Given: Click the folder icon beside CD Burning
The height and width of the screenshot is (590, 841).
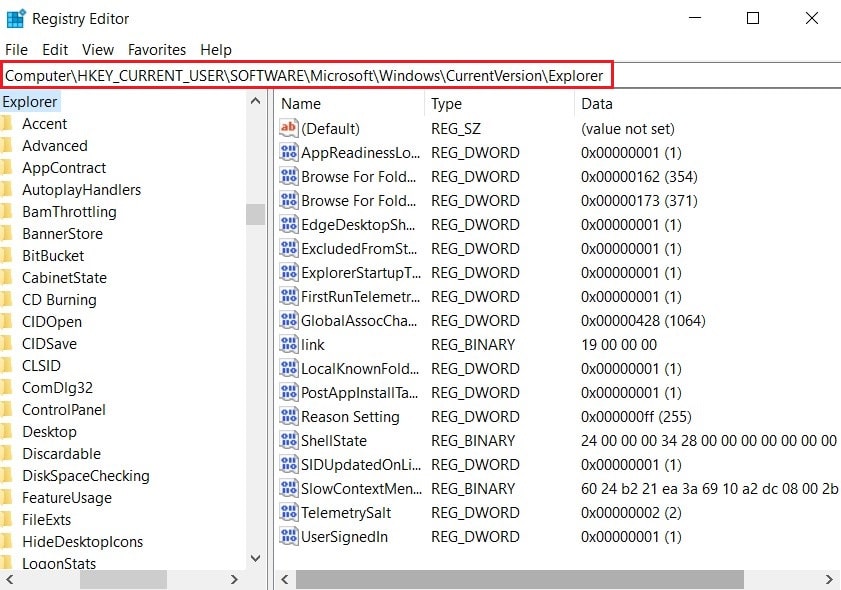Looking at the screenshot, I should (6, 300).
